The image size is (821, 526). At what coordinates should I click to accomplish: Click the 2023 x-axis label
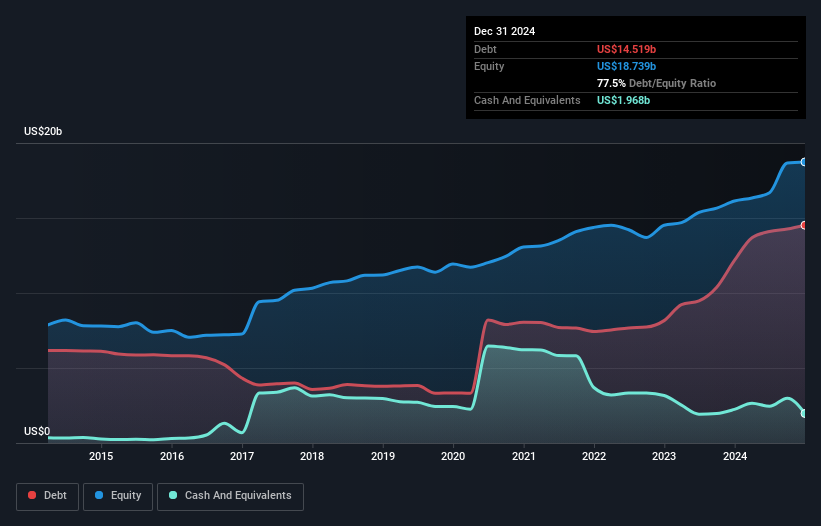click(664, 456)
